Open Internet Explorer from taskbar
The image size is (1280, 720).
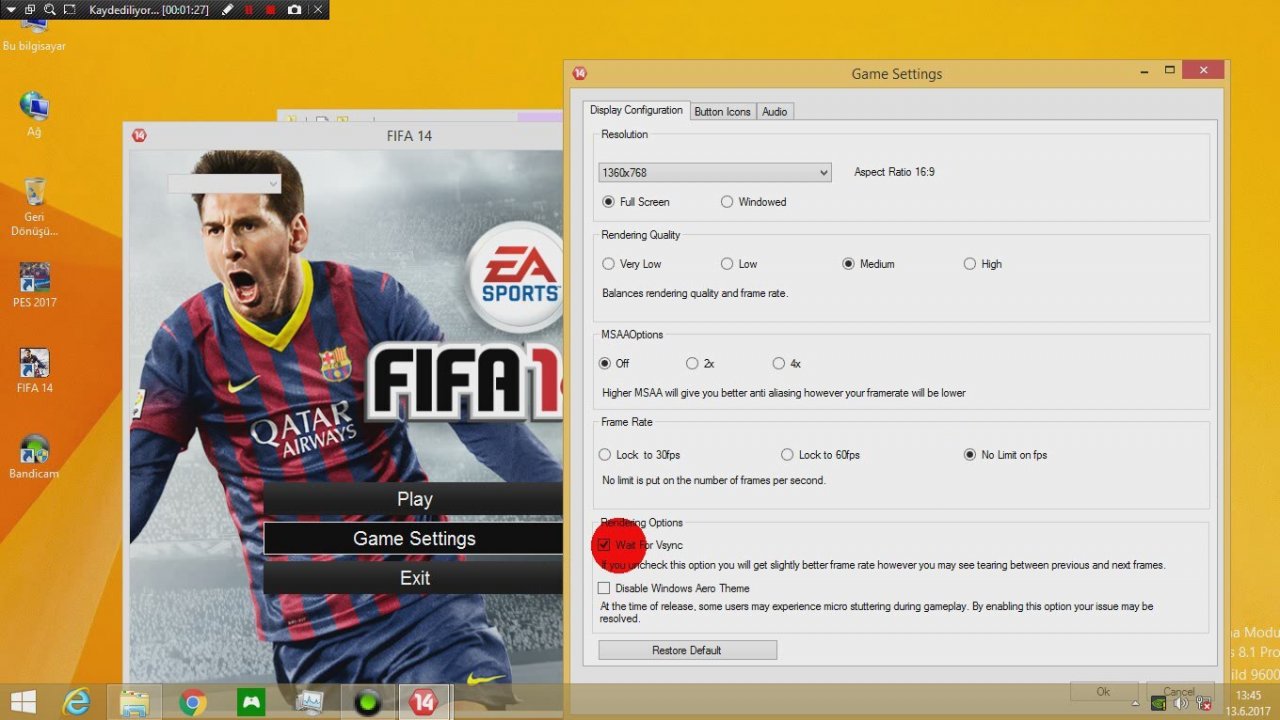coord(76,702)
